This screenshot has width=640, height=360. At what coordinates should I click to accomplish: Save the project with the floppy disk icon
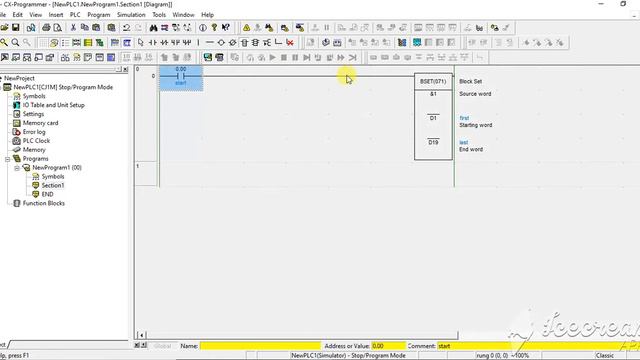(x=16, y=28)
